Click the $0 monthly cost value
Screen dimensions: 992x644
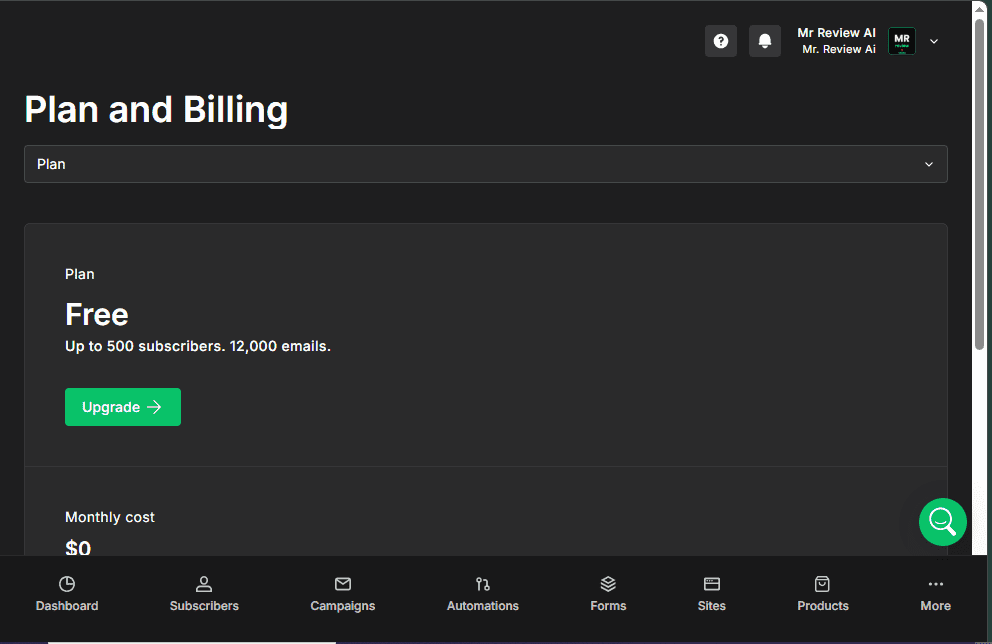(x=78, y=547)
